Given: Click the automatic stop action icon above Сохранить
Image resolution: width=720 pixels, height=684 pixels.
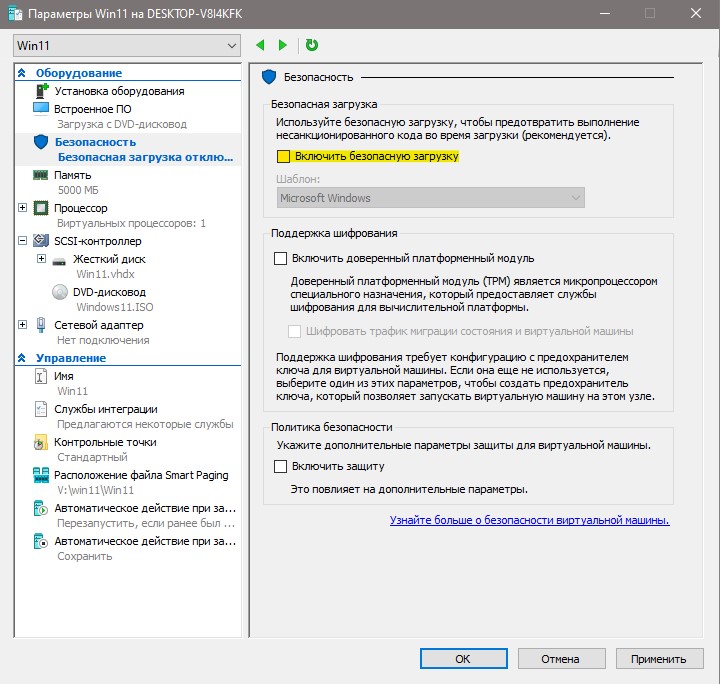Looking at the screenshot, I should 41,541.
